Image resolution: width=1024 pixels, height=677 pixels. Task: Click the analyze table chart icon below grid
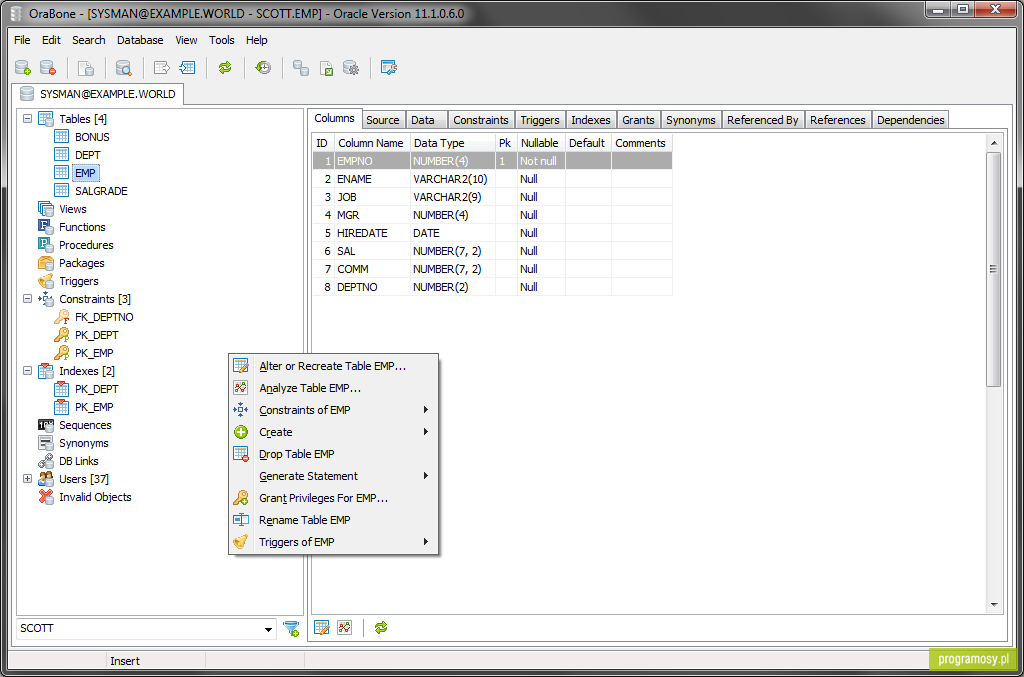345,628
